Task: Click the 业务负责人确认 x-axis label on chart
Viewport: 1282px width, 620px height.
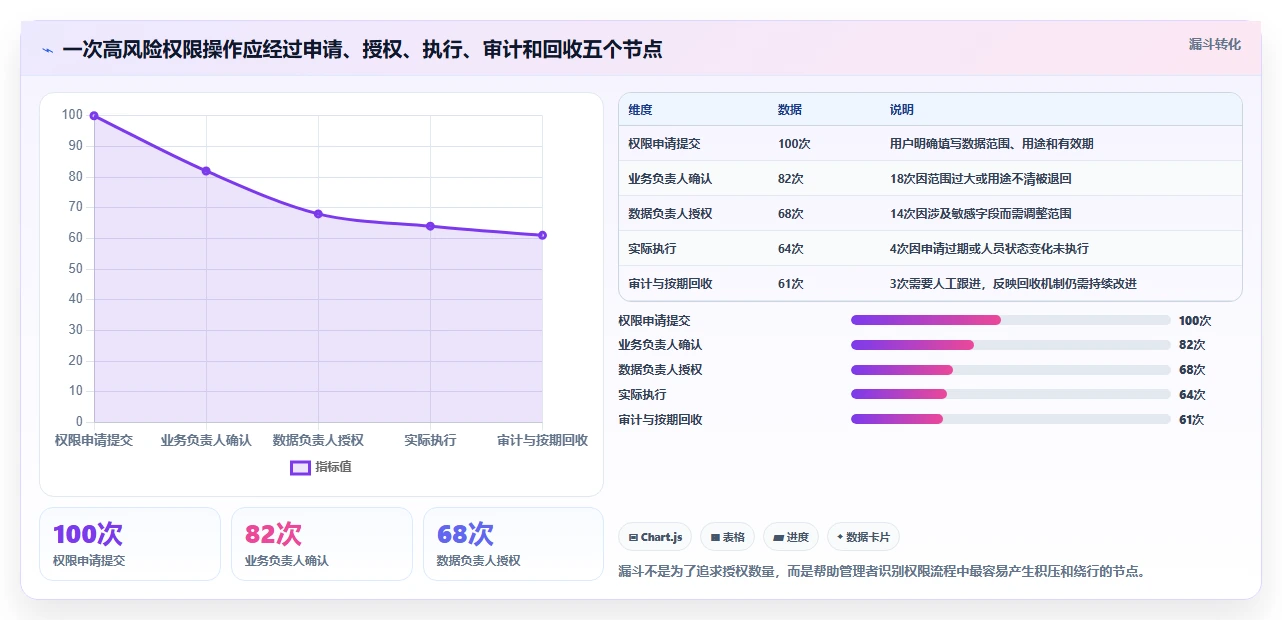Action: coord(206,440)
